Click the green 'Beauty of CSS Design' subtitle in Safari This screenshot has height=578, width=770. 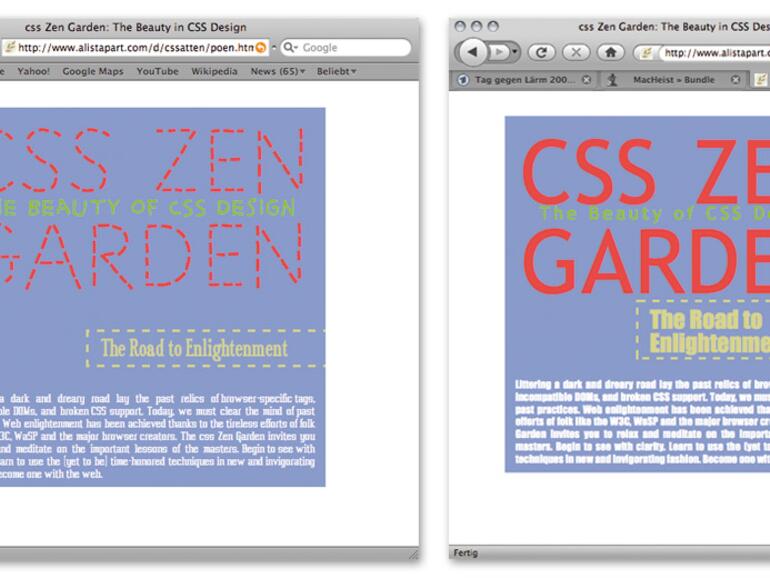(x=162, y=208)
